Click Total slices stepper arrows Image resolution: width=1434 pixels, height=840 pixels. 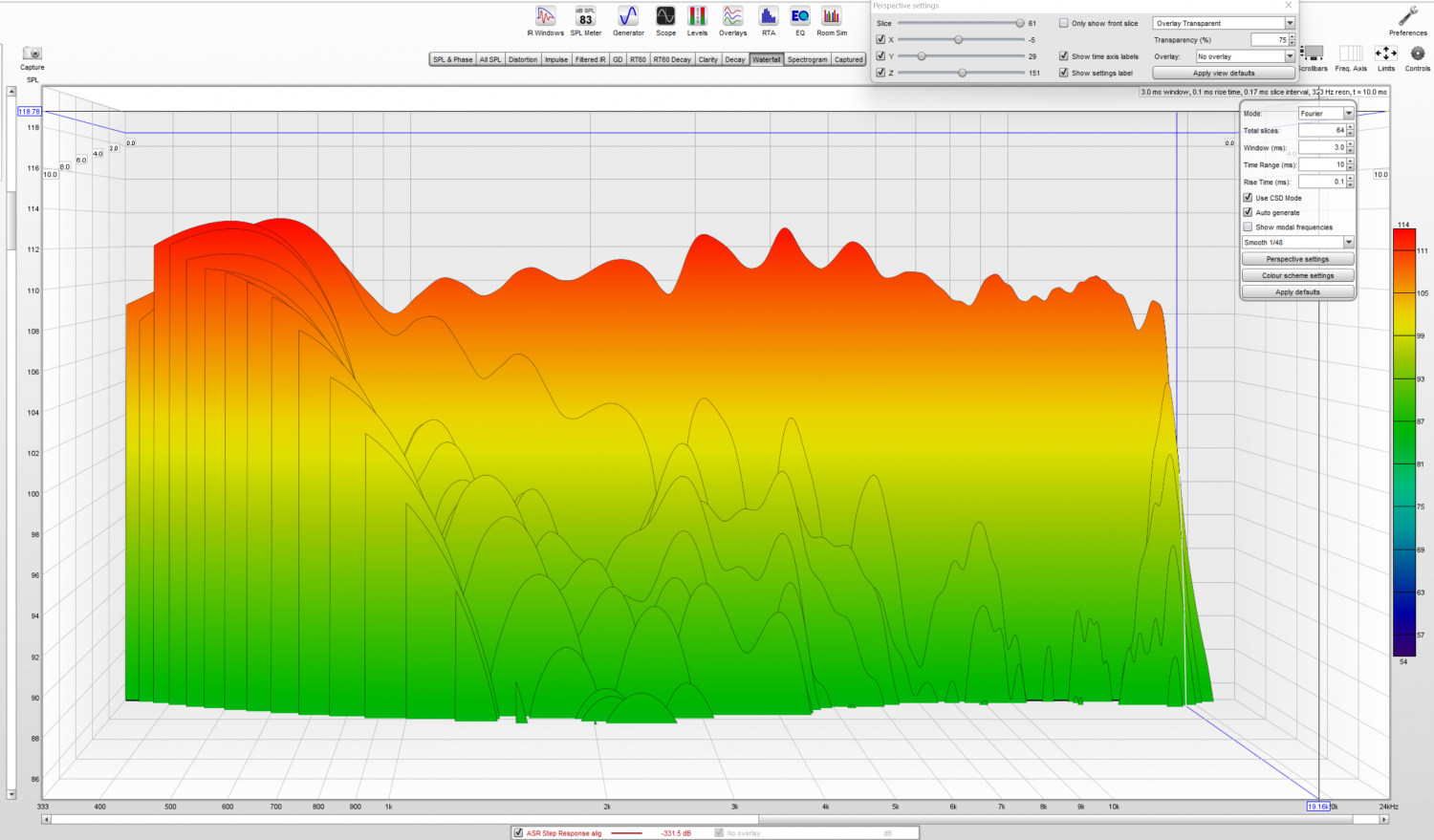click(1350, 130)
